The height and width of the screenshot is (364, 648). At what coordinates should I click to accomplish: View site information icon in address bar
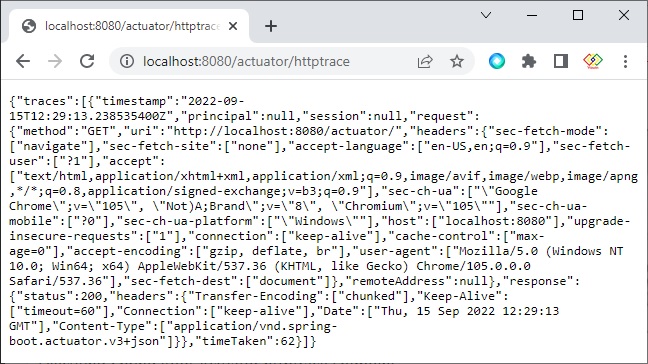(127, 61)
